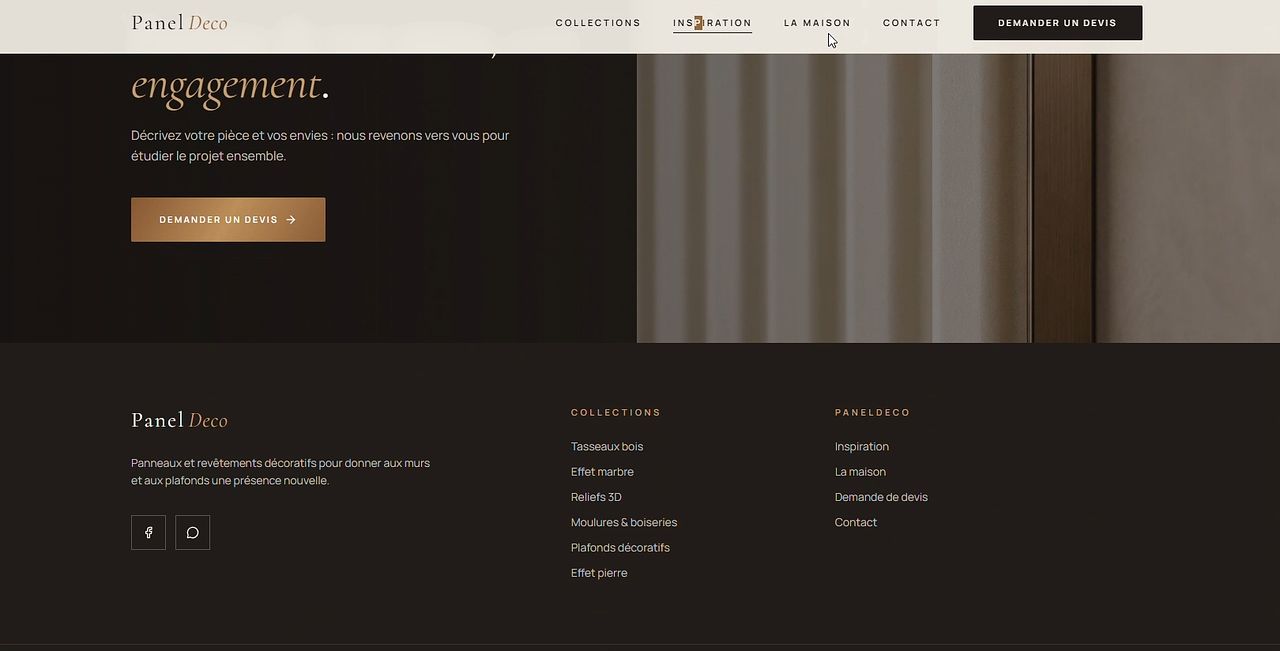Select the Effet pierre footer link
Screen dimensions: 1280x651
[599, 573]
